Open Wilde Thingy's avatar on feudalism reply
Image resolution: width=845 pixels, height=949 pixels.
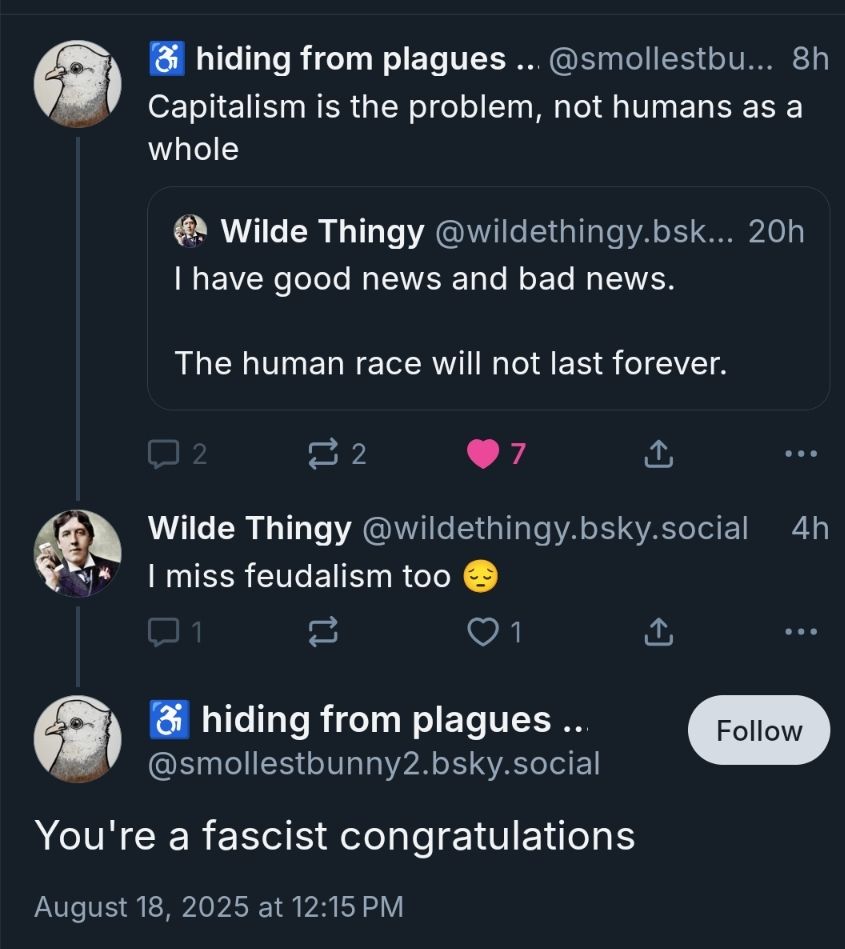click(78, 554)
